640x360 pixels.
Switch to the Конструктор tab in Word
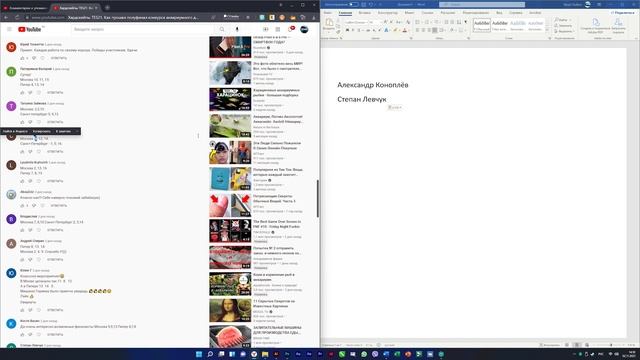[x=387, y=13]
